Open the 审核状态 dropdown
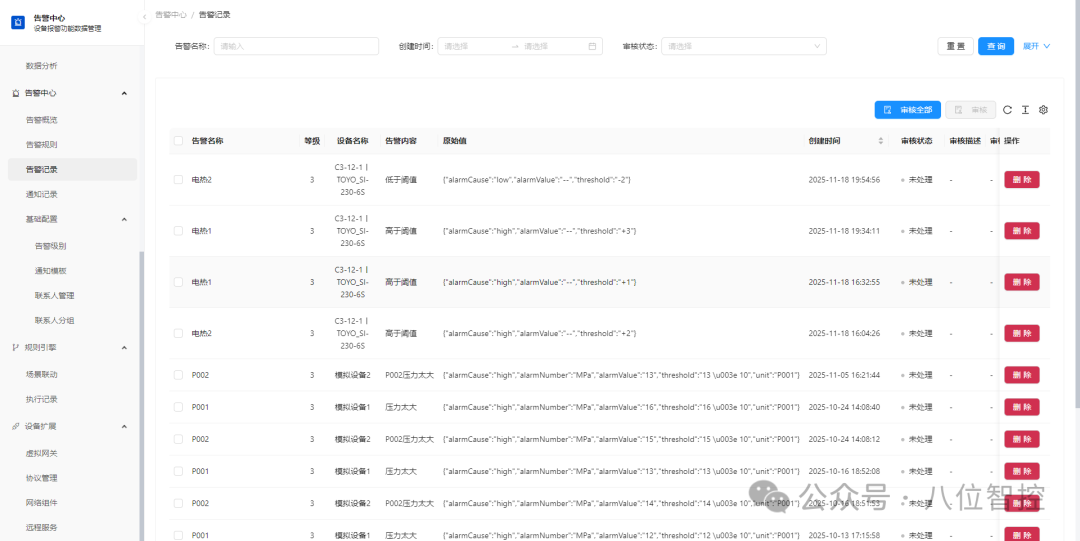Screen dimensions: 1080x541 [x=744, y=46]
